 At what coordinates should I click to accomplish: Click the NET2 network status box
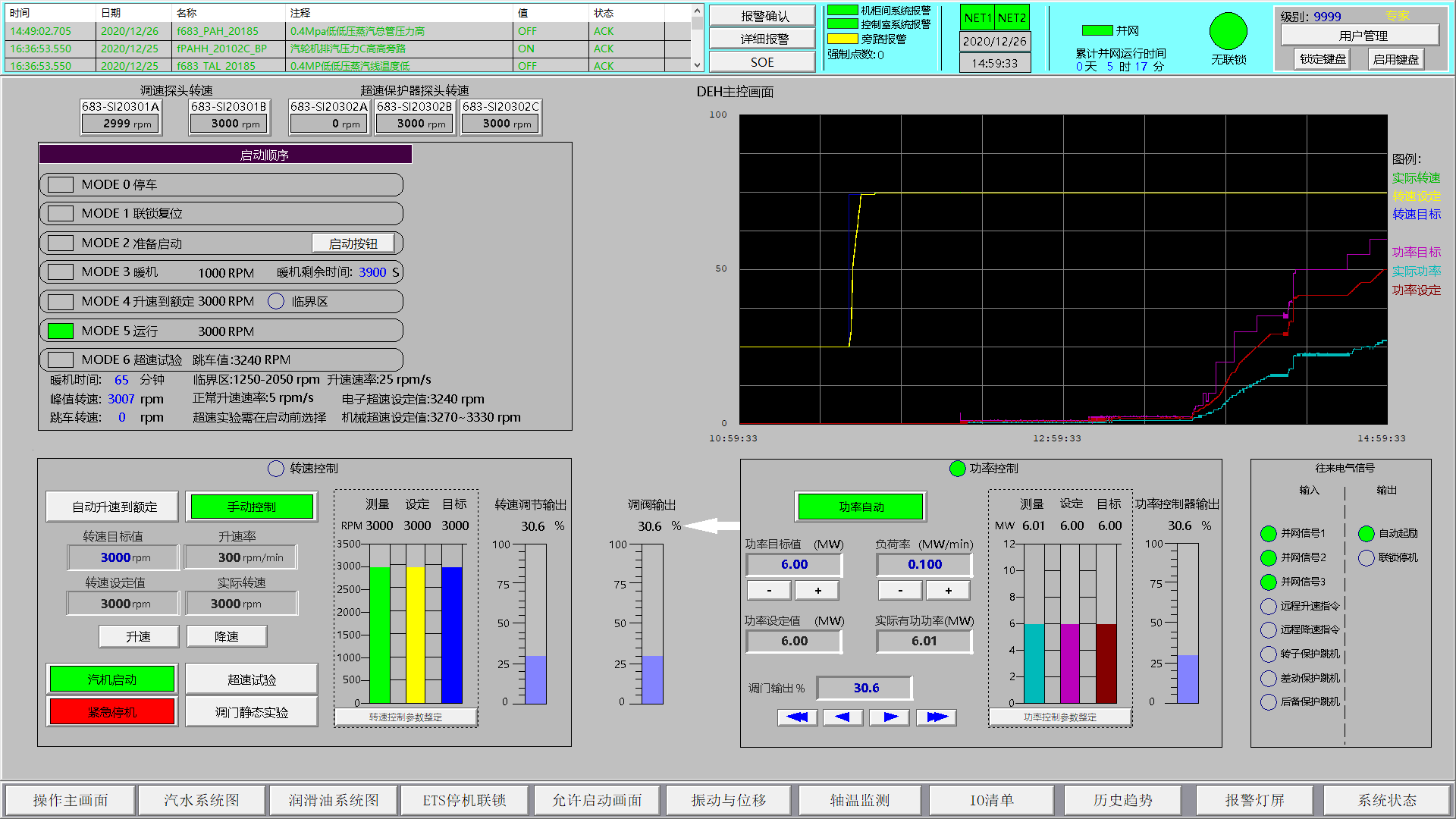1012,17
